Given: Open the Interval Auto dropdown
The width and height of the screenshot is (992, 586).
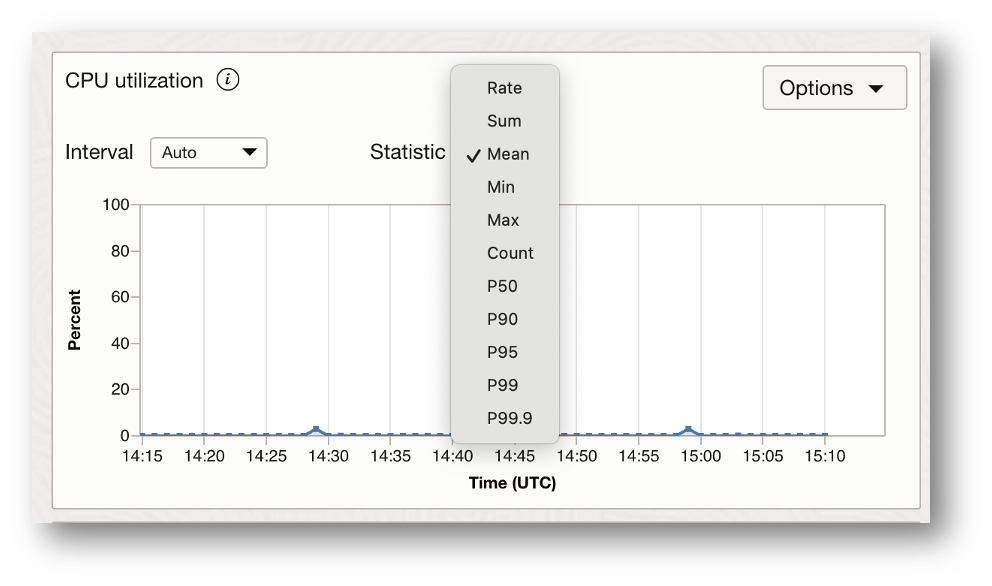Looking at the screenshot, I should pos(209,153).
